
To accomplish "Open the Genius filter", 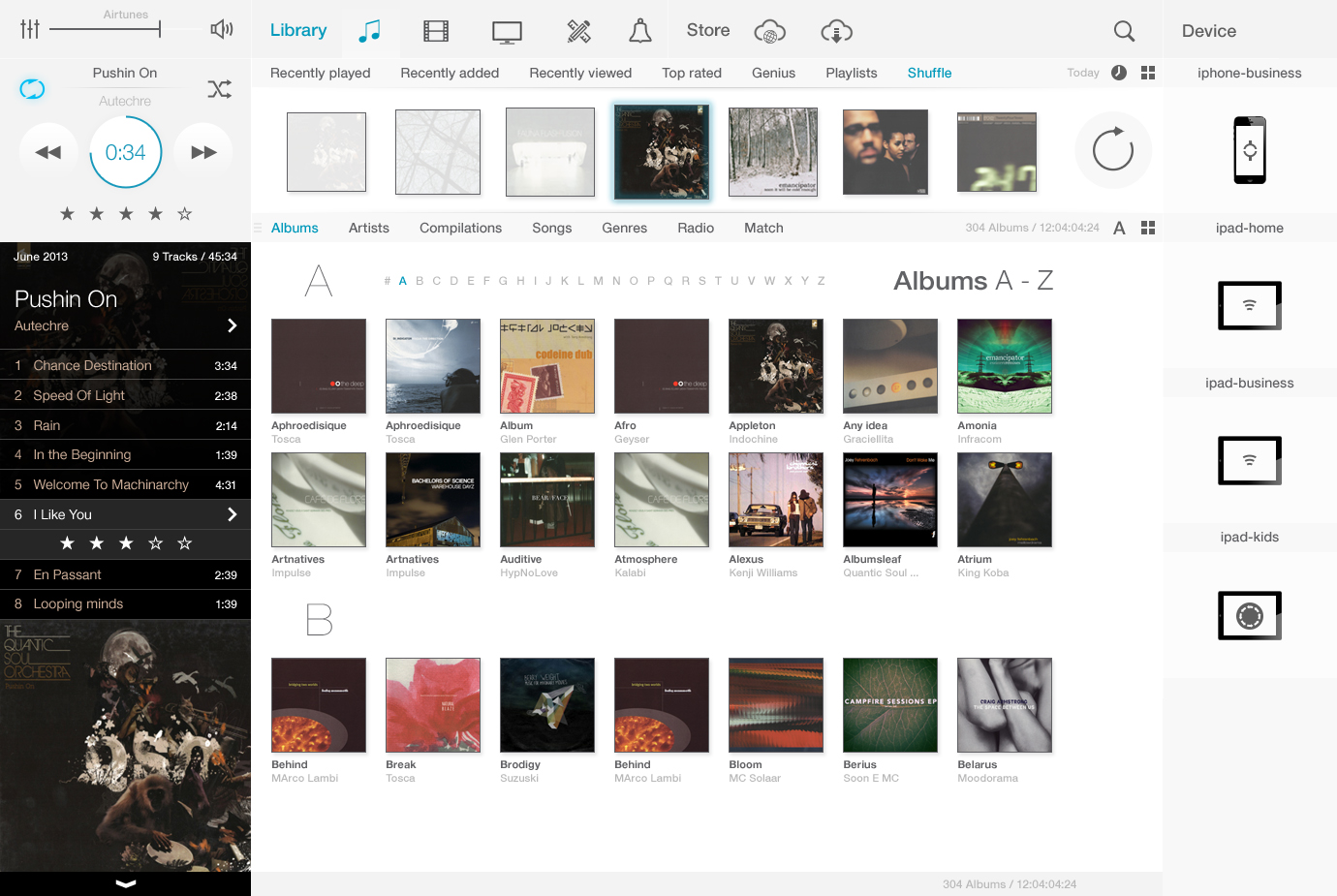I will 773,73.
